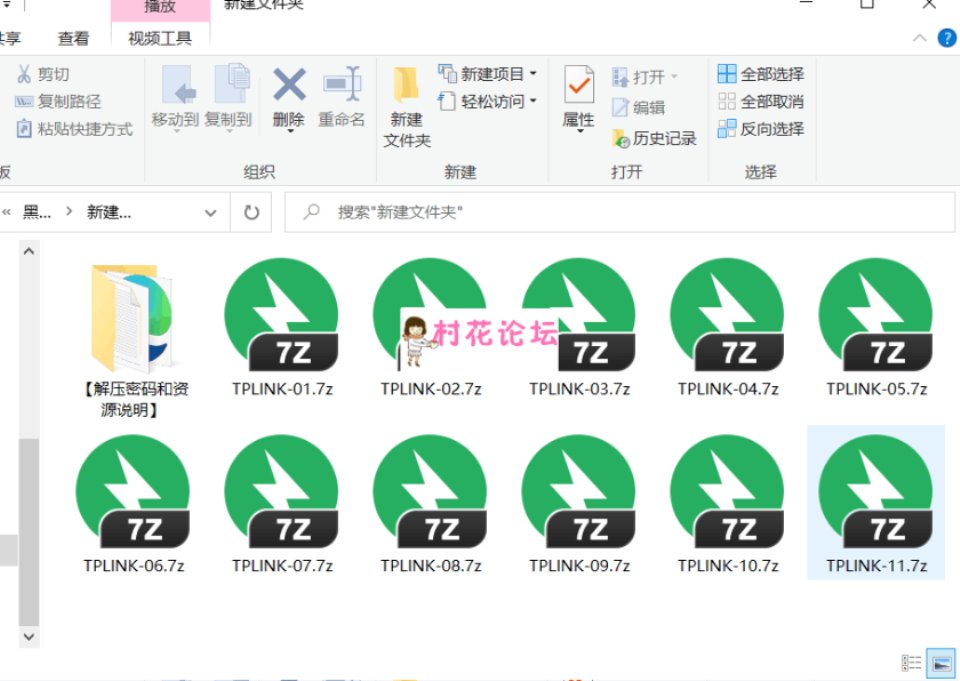Image resolution: width=960 pixels, height=681 pixels.
Task: Click the 新建... breadcrumb path segment
Action: 109,213
